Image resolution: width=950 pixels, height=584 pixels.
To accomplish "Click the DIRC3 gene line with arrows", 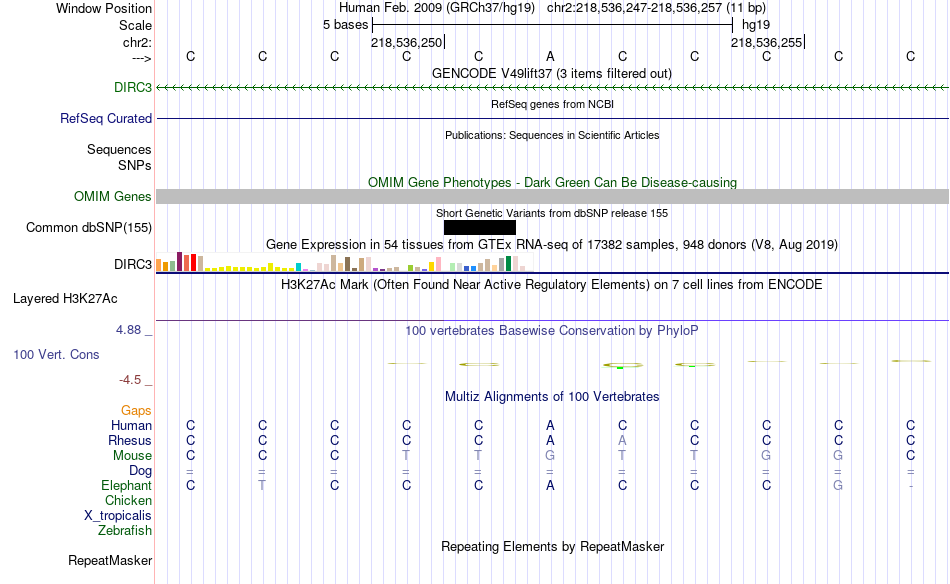I will click(553, 88).
